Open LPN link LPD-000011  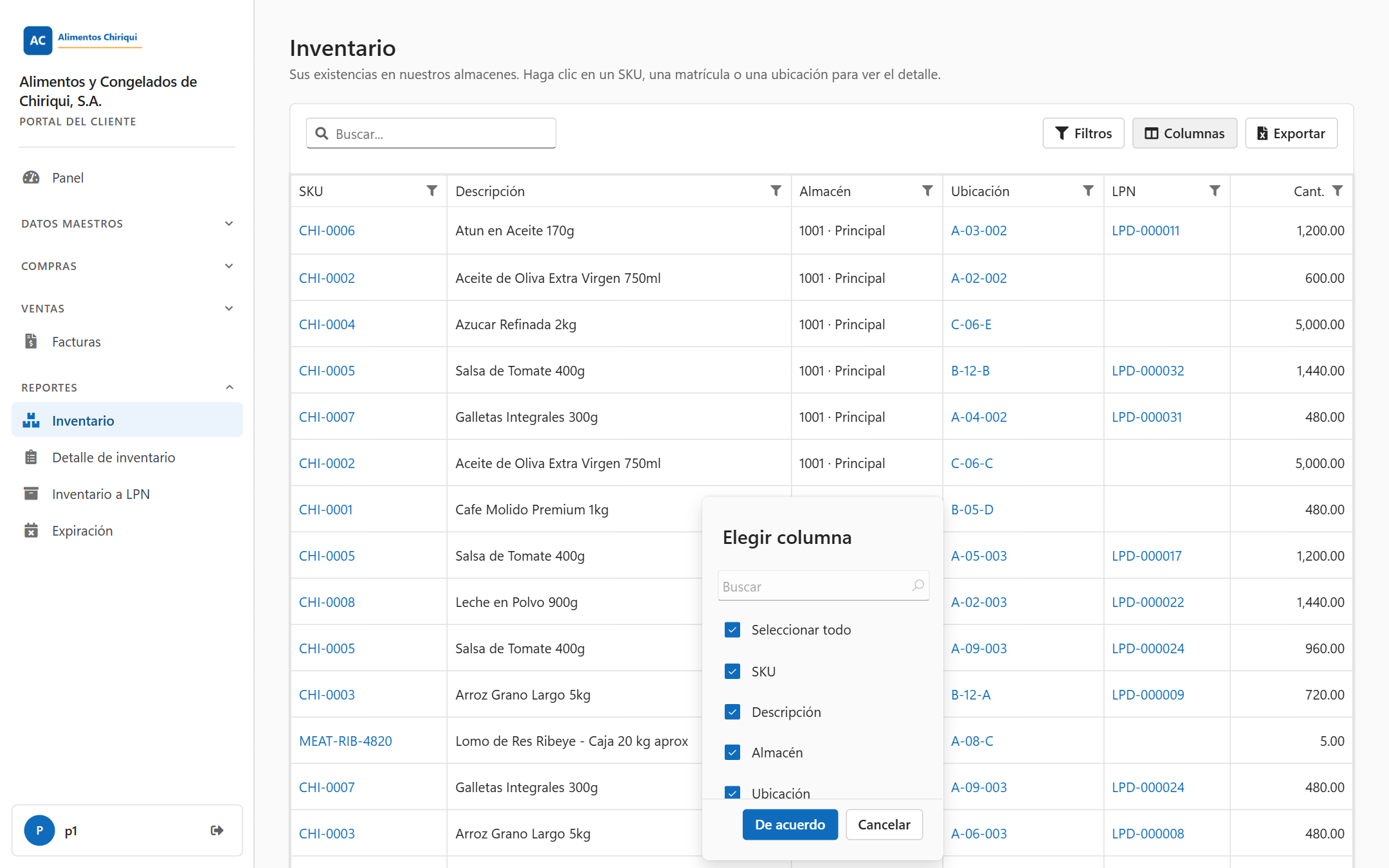(1146, 230)
